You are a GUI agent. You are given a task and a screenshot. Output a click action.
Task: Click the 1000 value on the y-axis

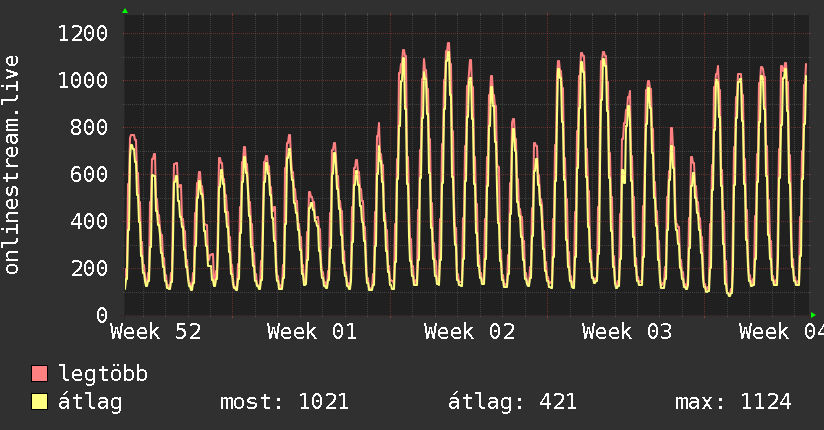coord(82,81)
